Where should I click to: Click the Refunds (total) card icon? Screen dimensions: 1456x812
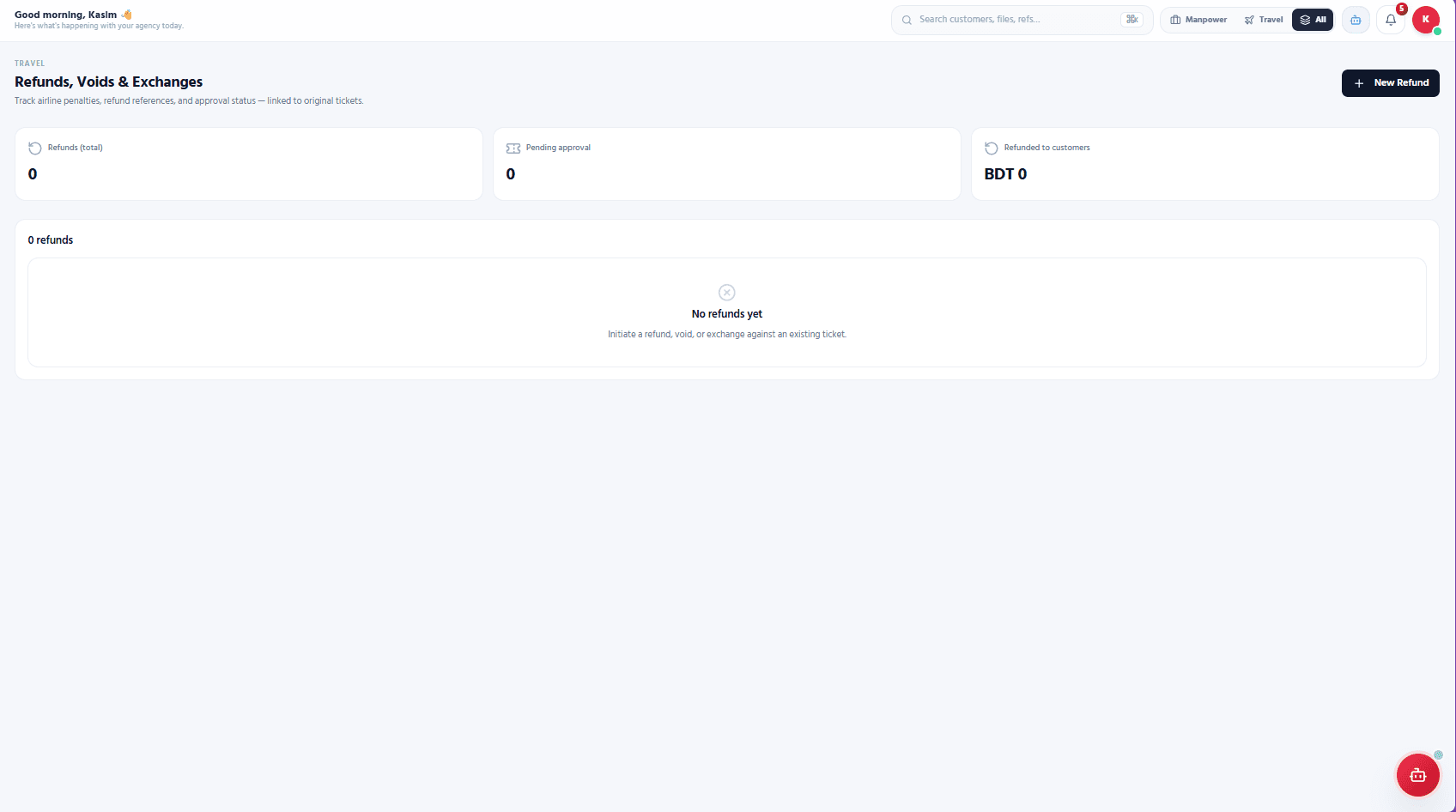35,148
